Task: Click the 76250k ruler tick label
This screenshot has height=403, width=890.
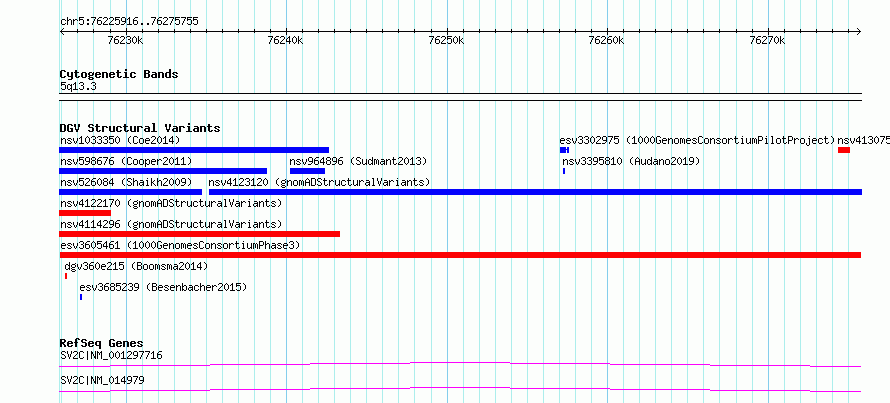Action: tap(446, 41)
